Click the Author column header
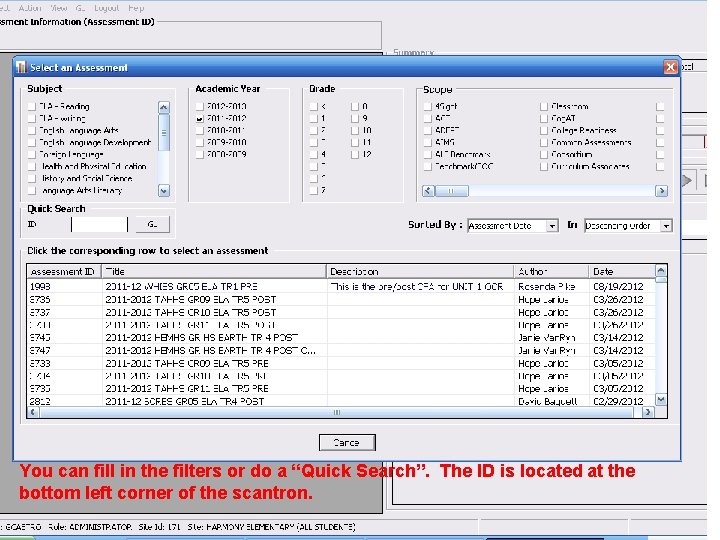 click(551, 271)
